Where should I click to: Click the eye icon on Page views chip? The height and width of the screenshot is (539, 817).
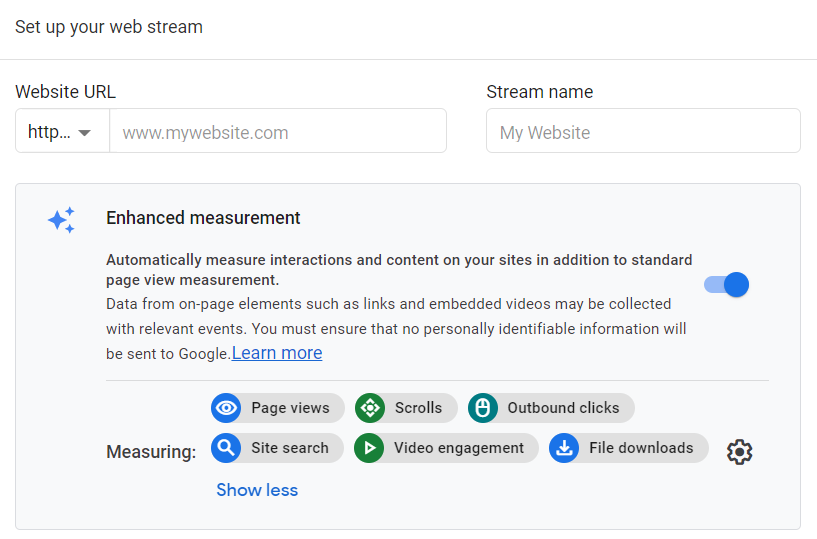(227, 408)
